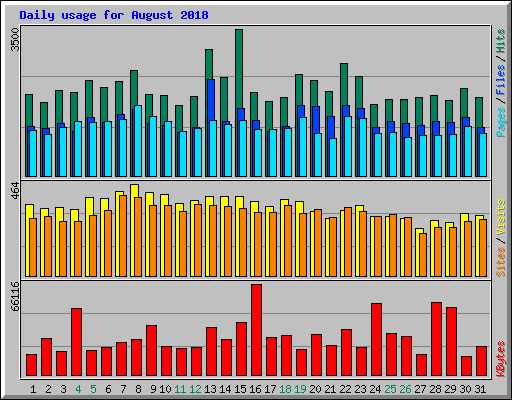Select the red KBytes bar for day 24
The width and height of the screenshot is (512, 400).
tap(376, 340)
